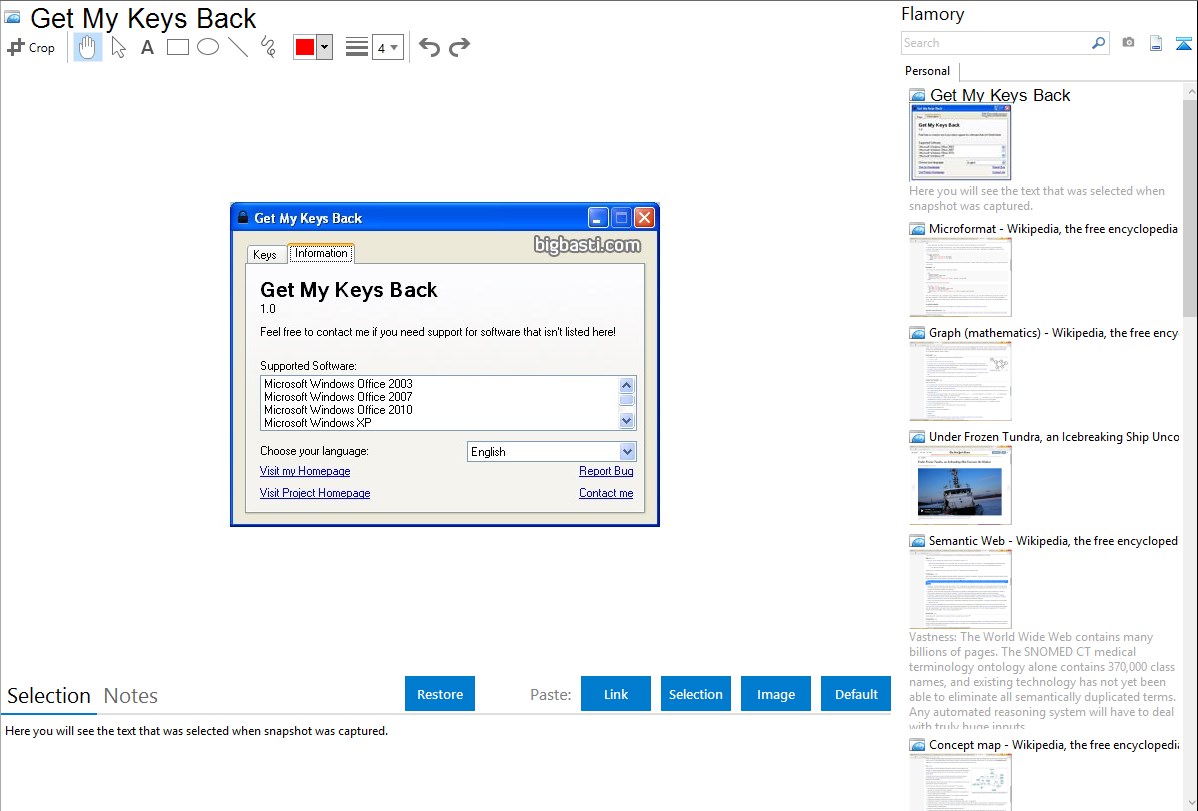1198x811 pixels.
Task: Undo the last annotation
Action: pyautogui.click(x=429, y=47)
